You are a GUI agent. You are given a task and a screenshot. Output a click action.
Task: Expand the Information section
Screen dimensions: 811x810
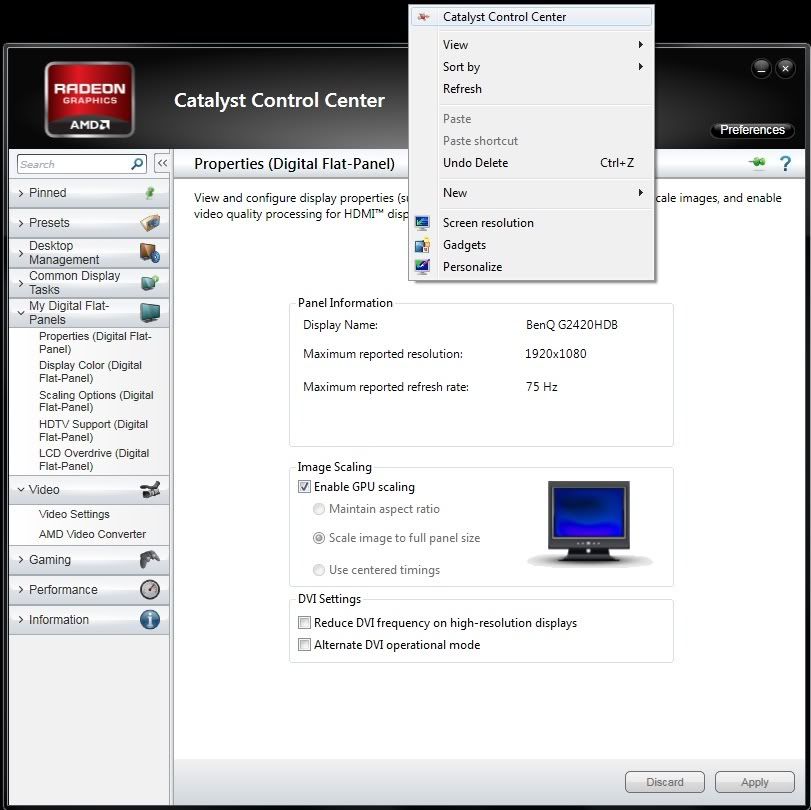(89, 620)
